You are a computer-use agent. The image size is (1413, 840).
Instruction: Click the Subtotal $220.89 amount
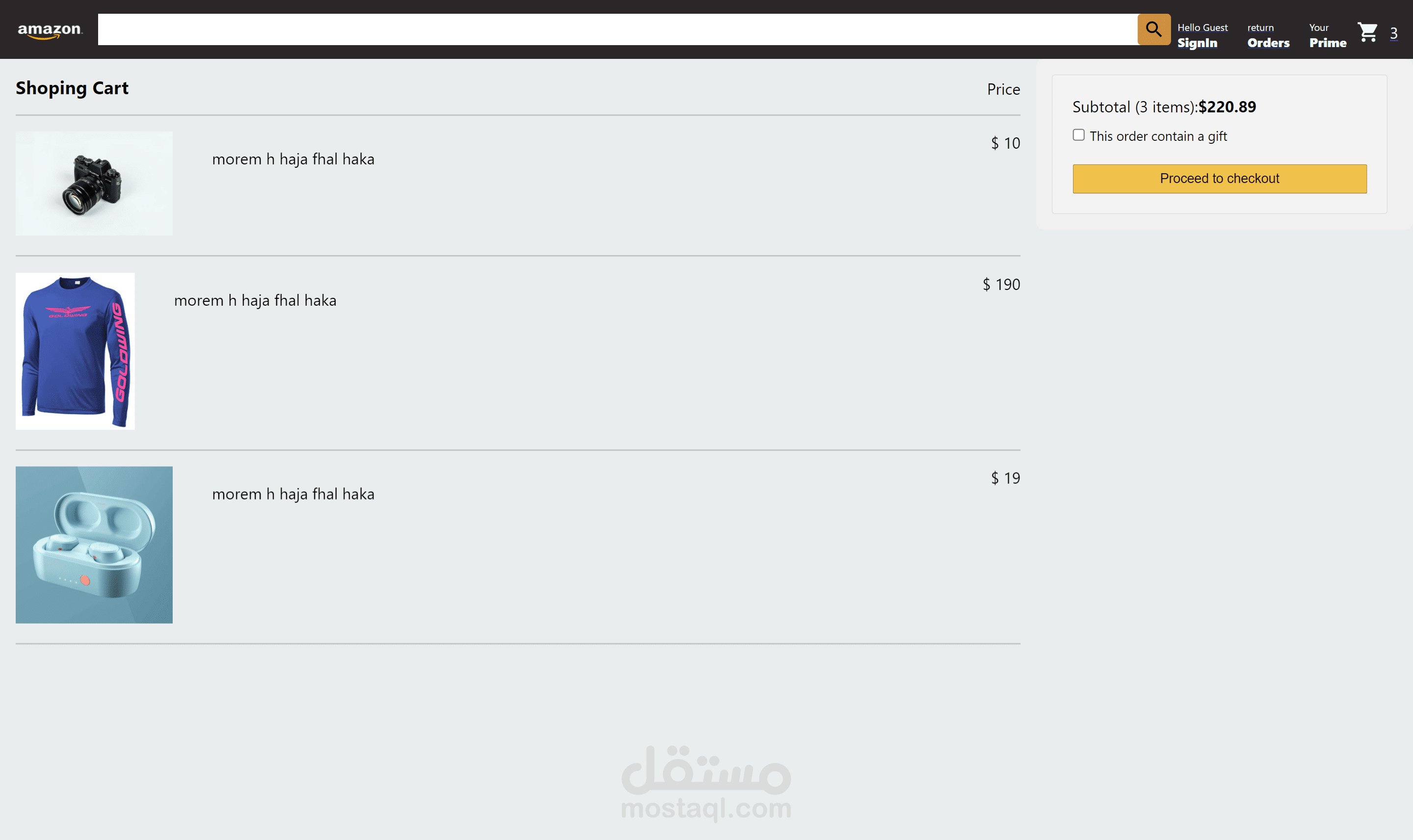point(1227,107)
